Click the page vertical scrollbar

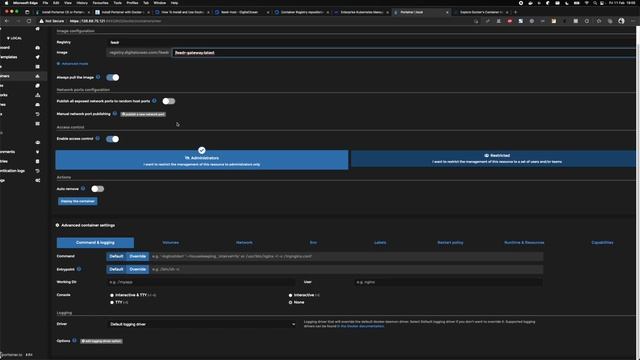coord(638,192)
